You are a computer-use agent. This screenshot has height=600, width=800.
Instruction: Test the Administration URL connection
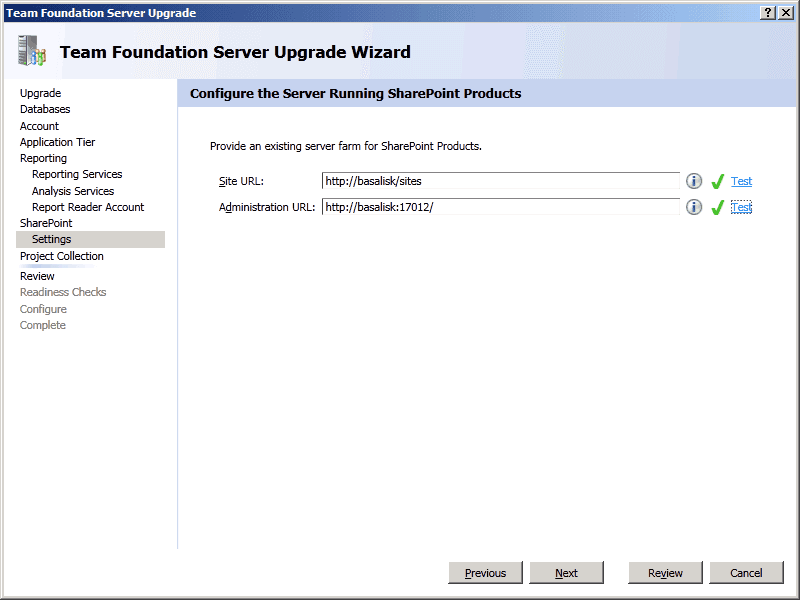(x=741, y=207)
